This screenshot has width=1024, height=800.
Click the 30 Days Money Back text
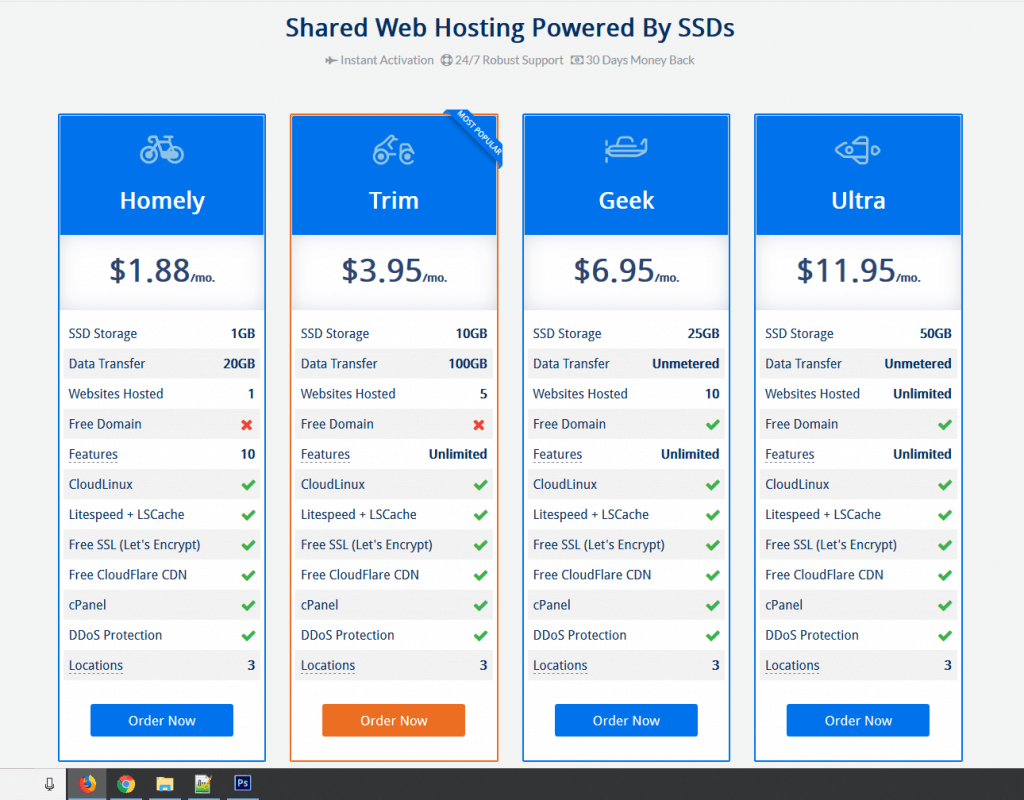(640, 60)
